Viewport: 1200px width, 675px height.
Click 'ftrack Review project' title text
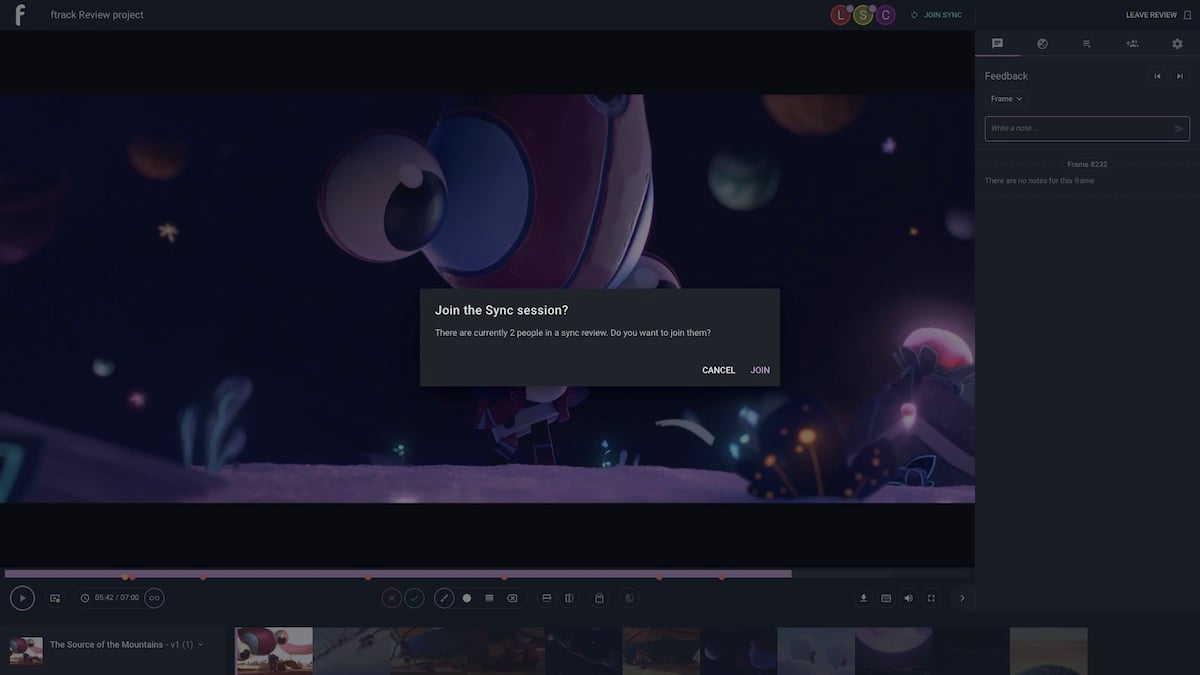pyautogui.click(x=97, y=15)
